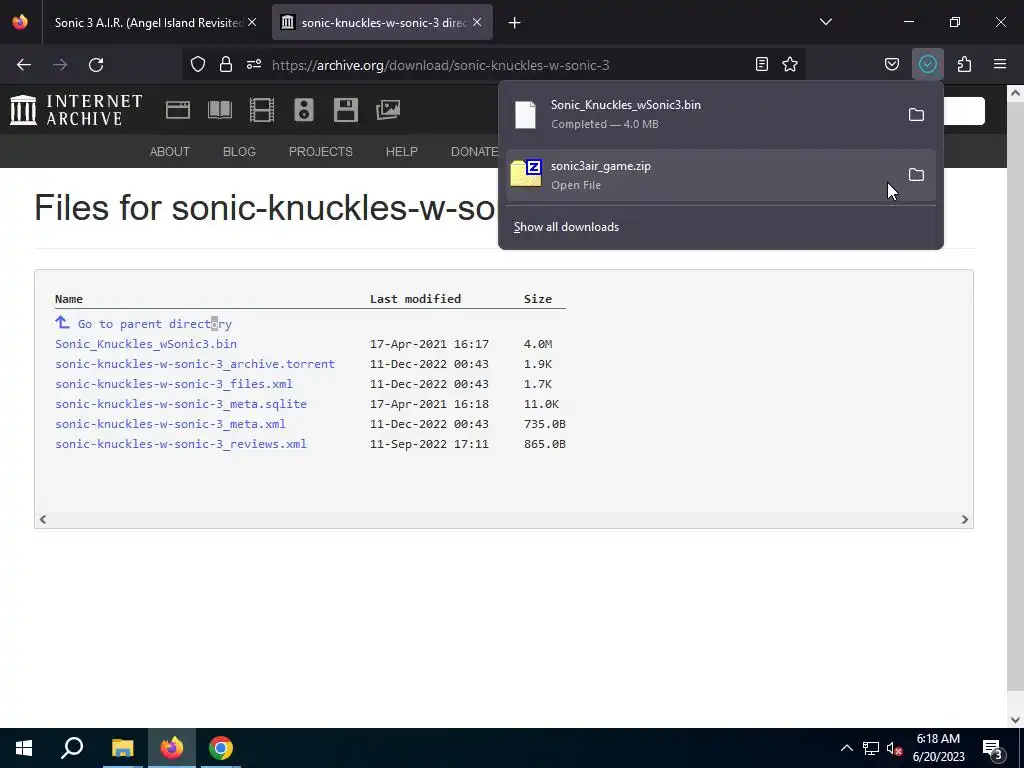1024x768 pixels.
Task: Click the page scrollbar down arrow
Action: pyautogui.click(x=1015, y=720)
